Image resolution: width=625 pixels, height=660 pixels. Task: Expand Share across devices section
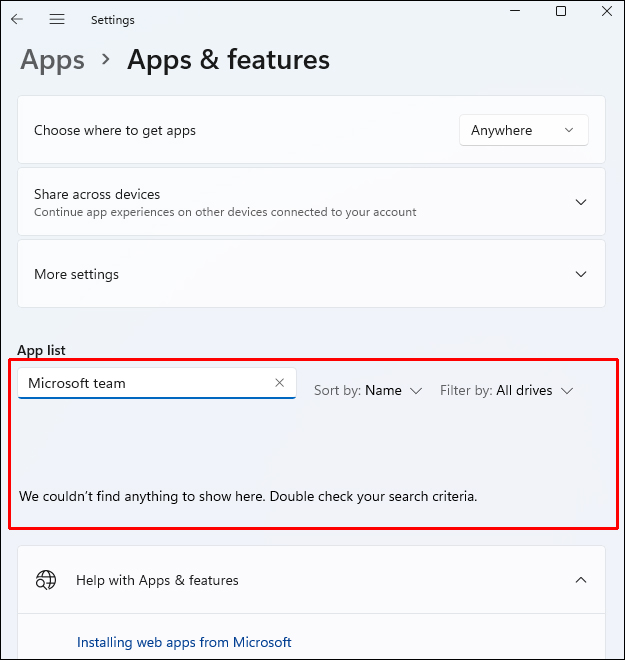581,202
